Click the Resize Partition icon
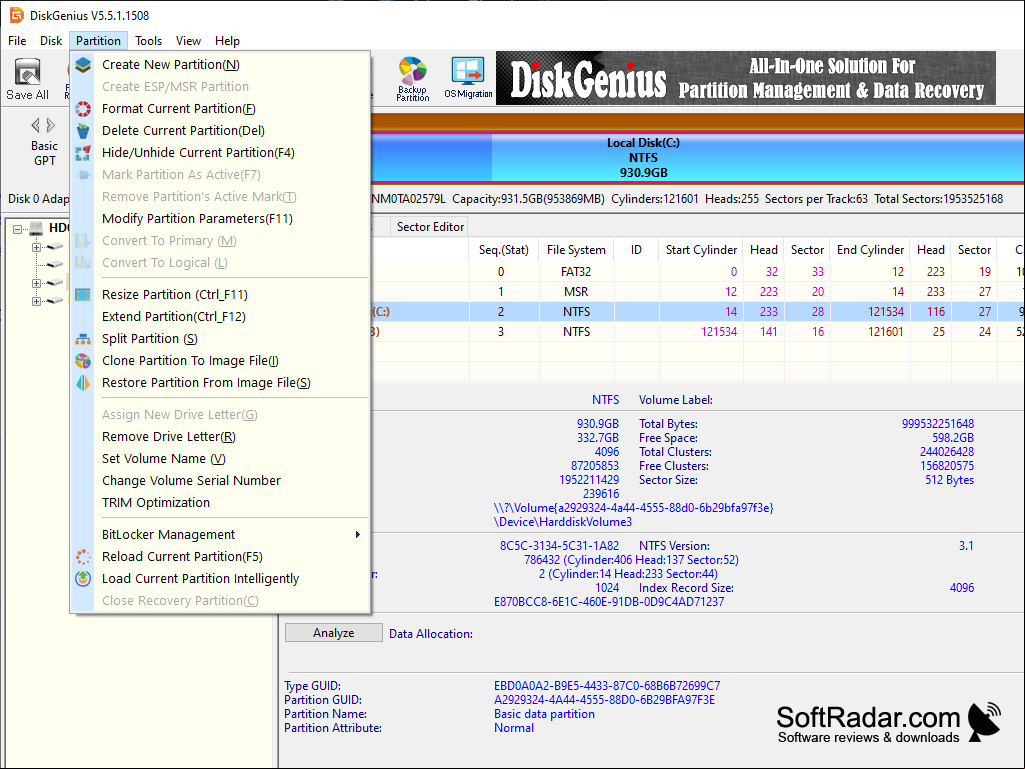1025x769 pixels. [83, 295]
